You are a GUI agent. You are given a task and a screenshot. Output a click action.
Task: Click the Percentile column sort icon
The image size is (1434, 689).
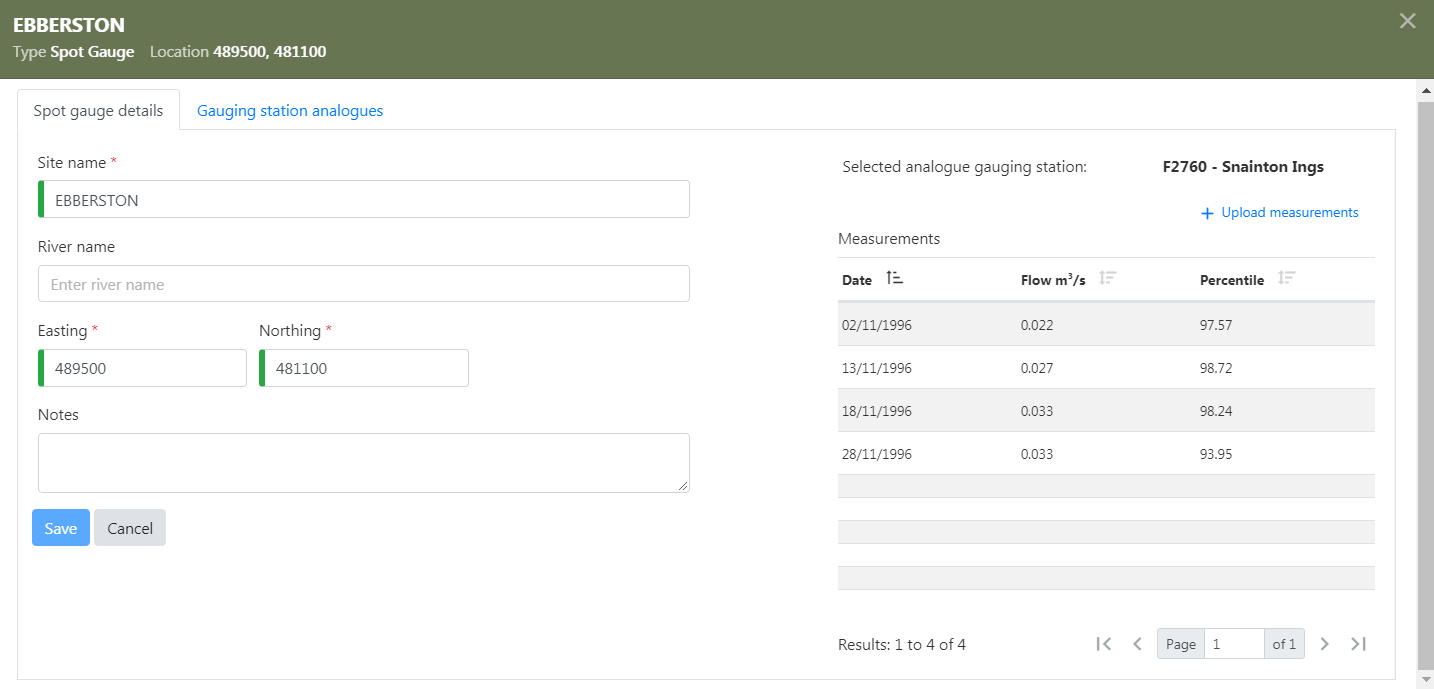1286,279
